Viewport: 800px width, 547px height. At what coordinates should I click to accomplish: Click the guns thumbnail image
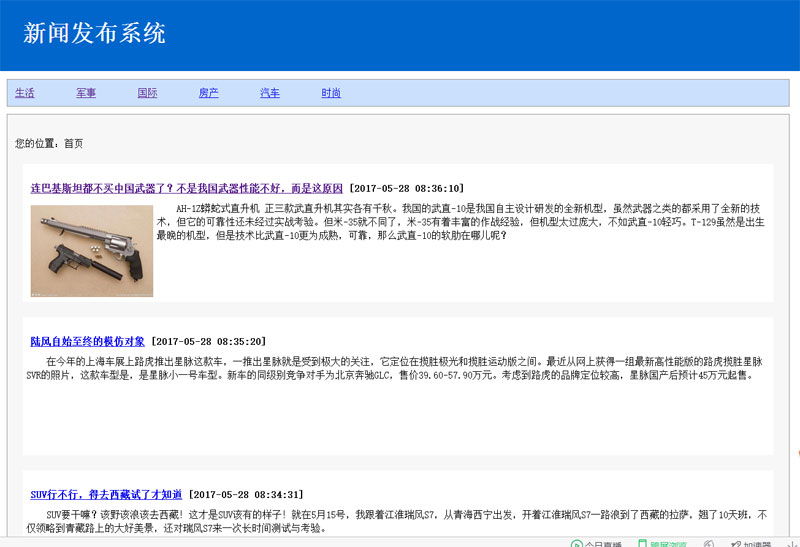tap(92, 251)
